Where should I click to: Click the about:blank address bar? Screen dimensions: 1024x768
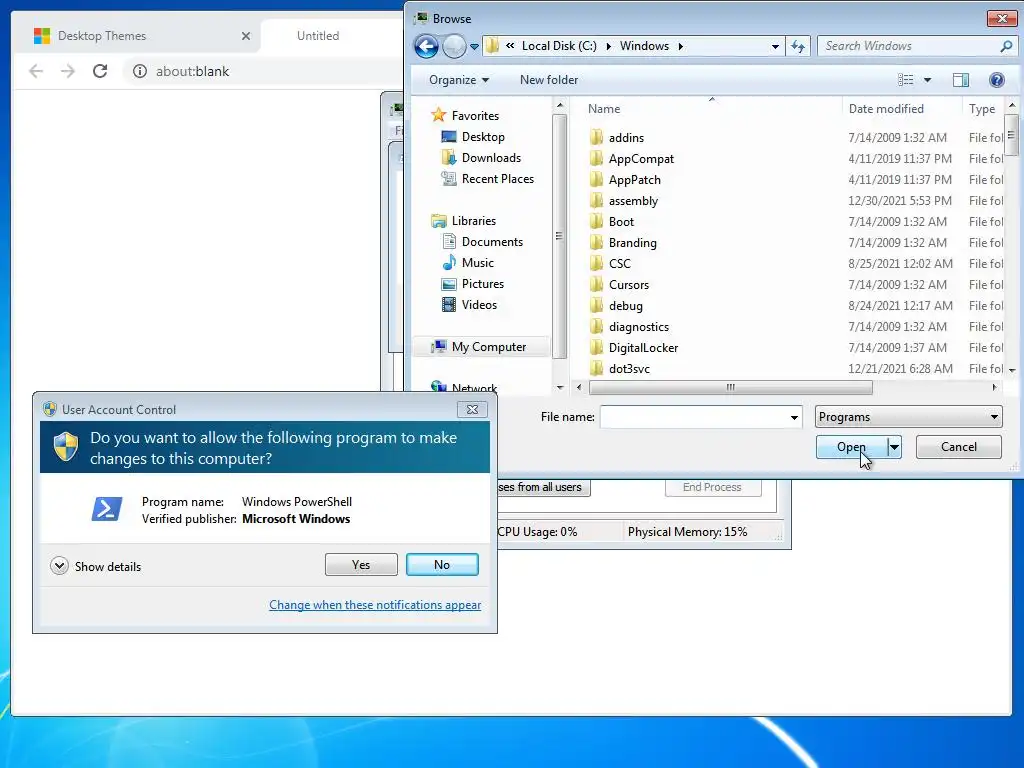point(192,71)
